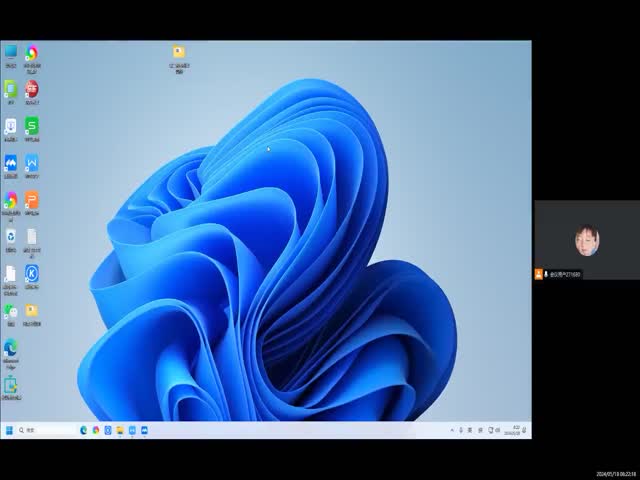Select the participant video thumbnail
The width and height of the screenshot is (640, 480).
tap(587, 240)
